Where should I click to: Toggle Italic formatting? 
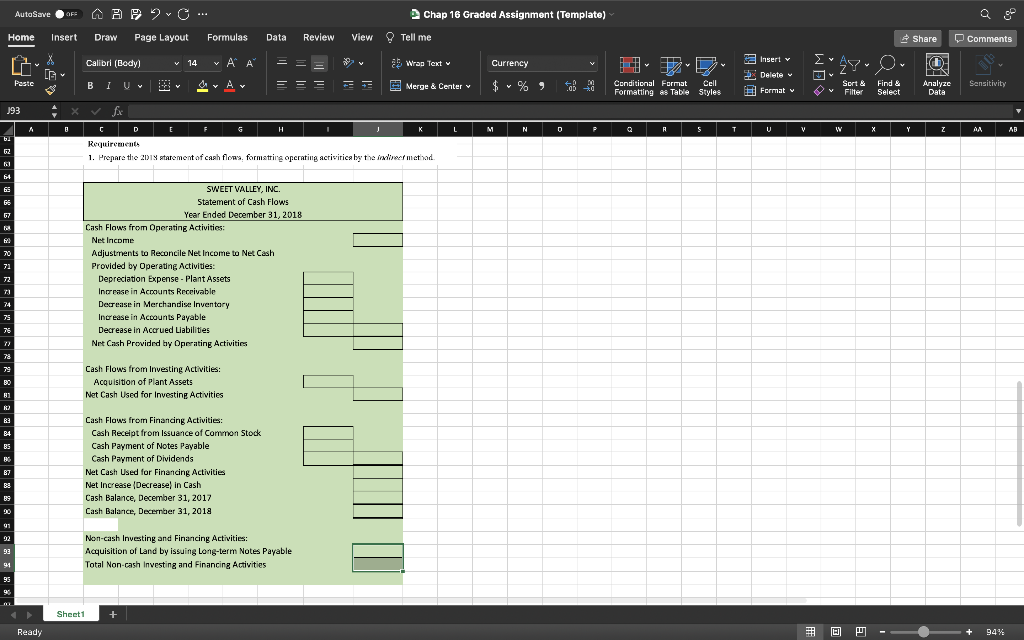tap(108, 86)
